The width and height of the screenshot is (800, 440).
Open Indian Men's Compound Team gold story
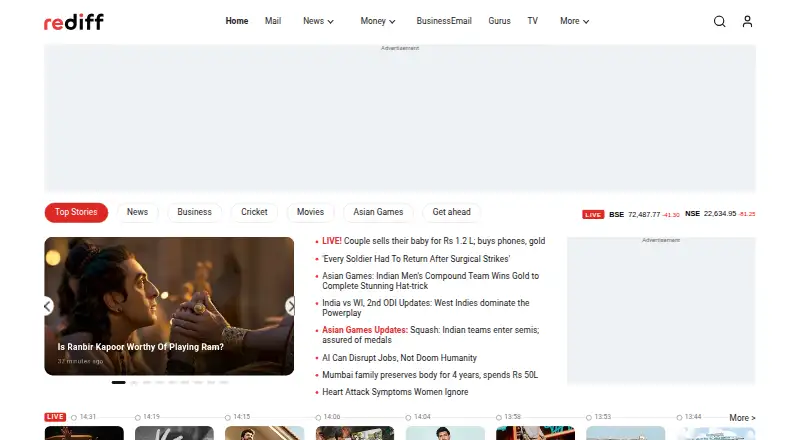(x=431, y=281)
